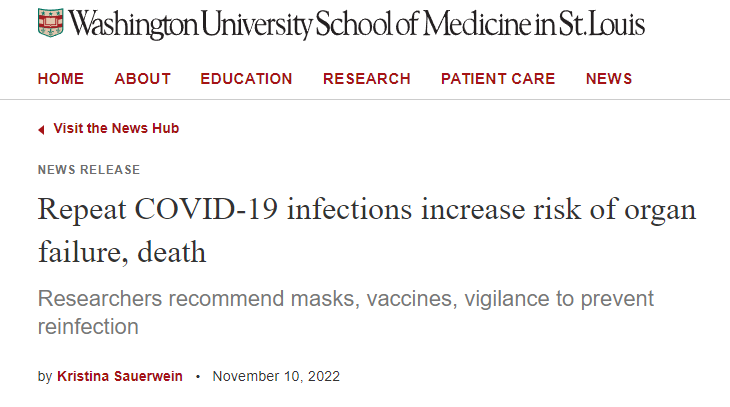The width and height of the screenshot is (730, 407).
Task: Select EDUCATION in the navigation bar
Action: point(246,79)
